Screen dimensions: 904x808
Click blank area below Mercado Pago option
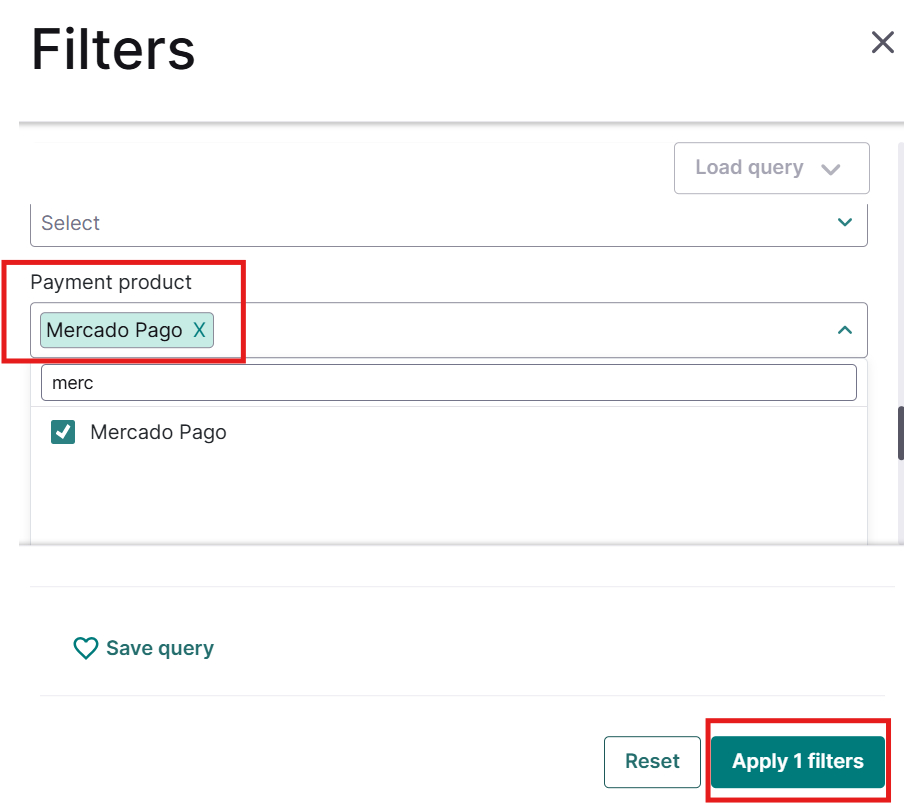point(448,495)
